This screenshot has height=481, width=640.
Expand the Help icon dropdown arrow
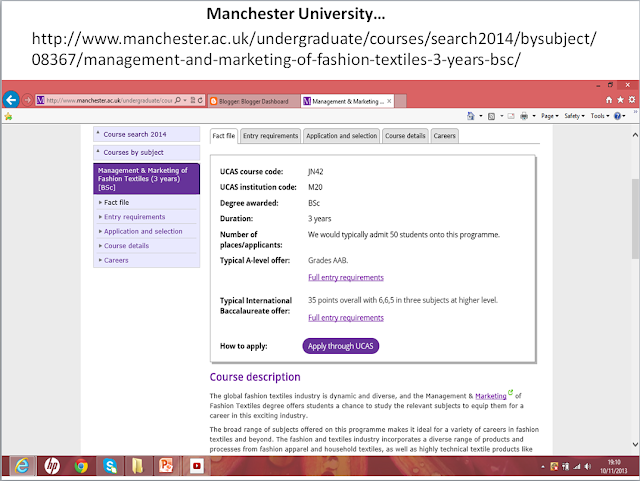point(624,116)
